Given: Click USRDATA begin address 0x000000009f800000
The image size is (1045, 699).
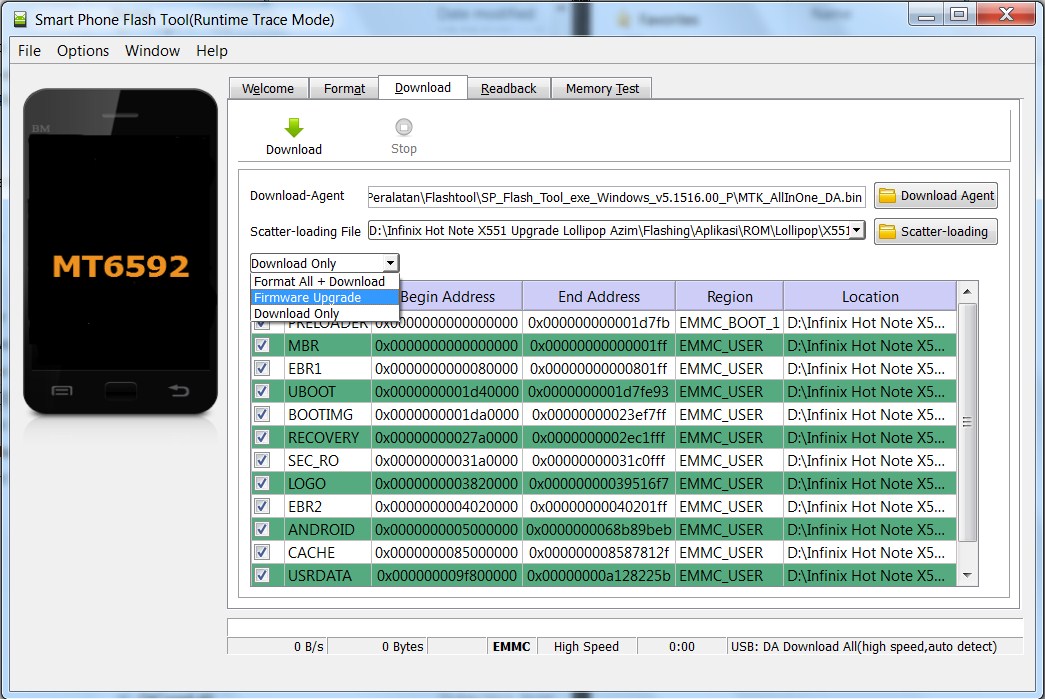Looking at the screenshot, I should pos(447,576).
